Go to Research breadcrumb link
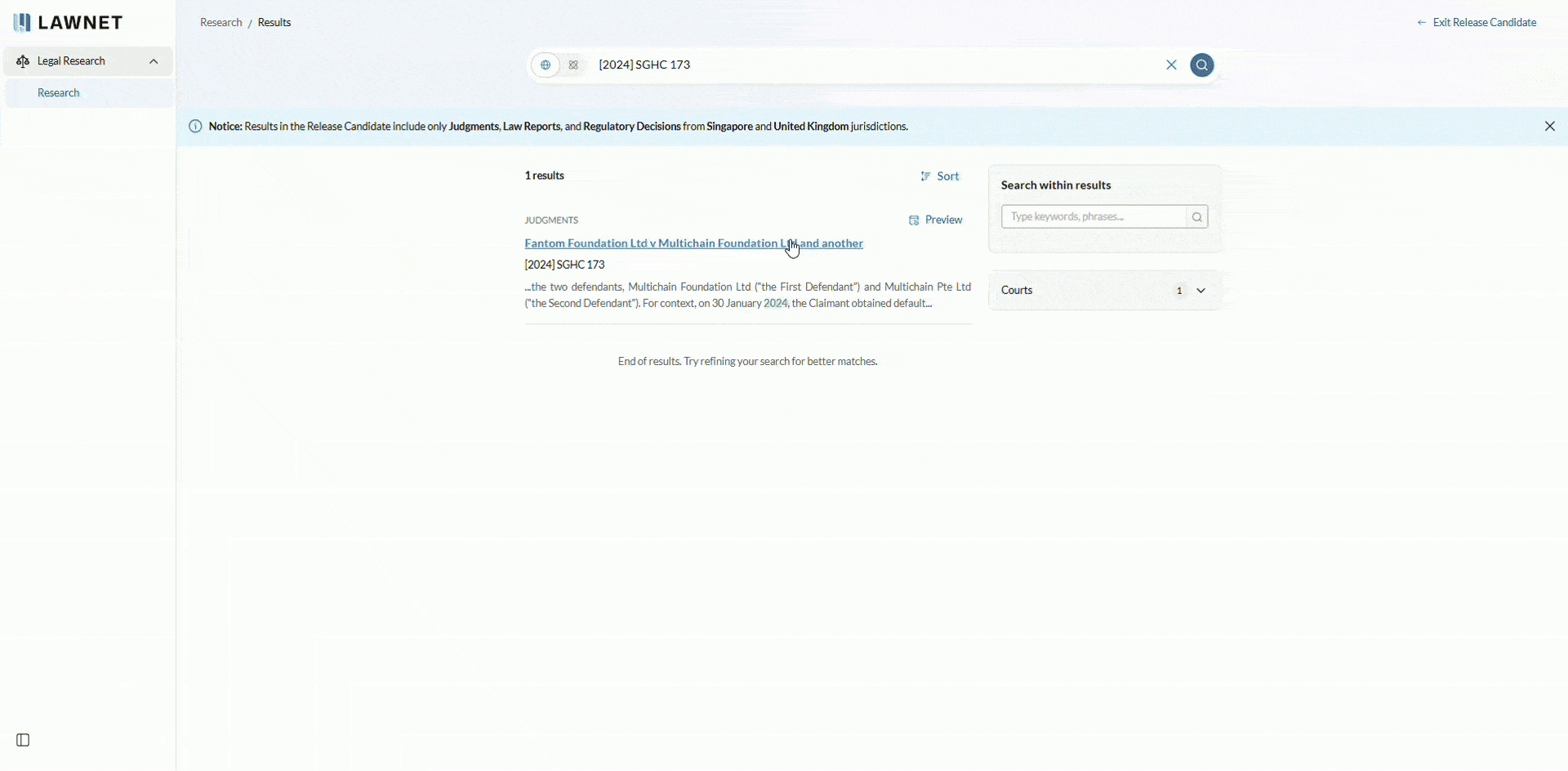1568x771 pixels. [221, 23]
